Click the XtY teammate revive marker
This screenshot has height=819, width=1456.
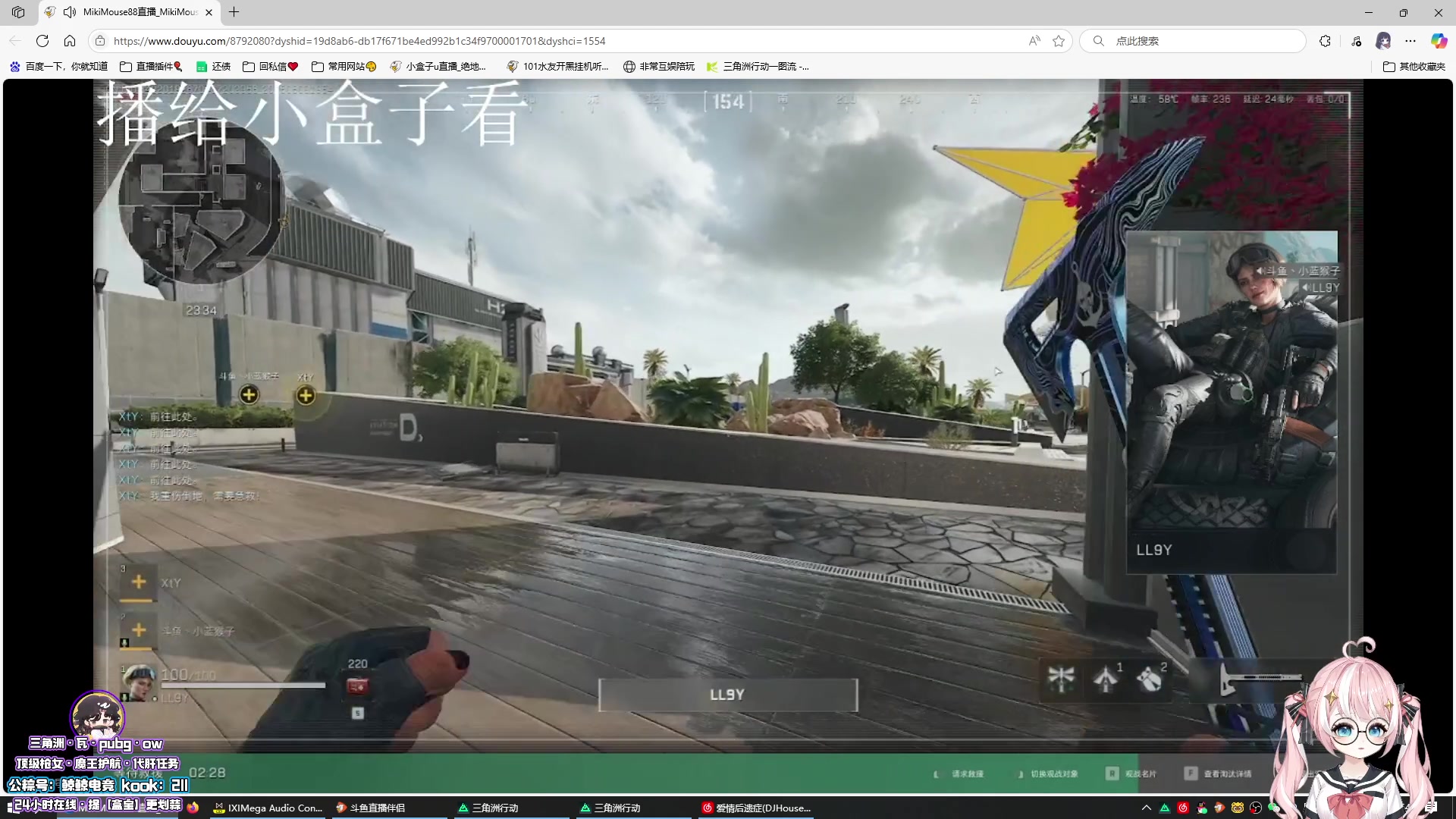(x=306, y=395)
